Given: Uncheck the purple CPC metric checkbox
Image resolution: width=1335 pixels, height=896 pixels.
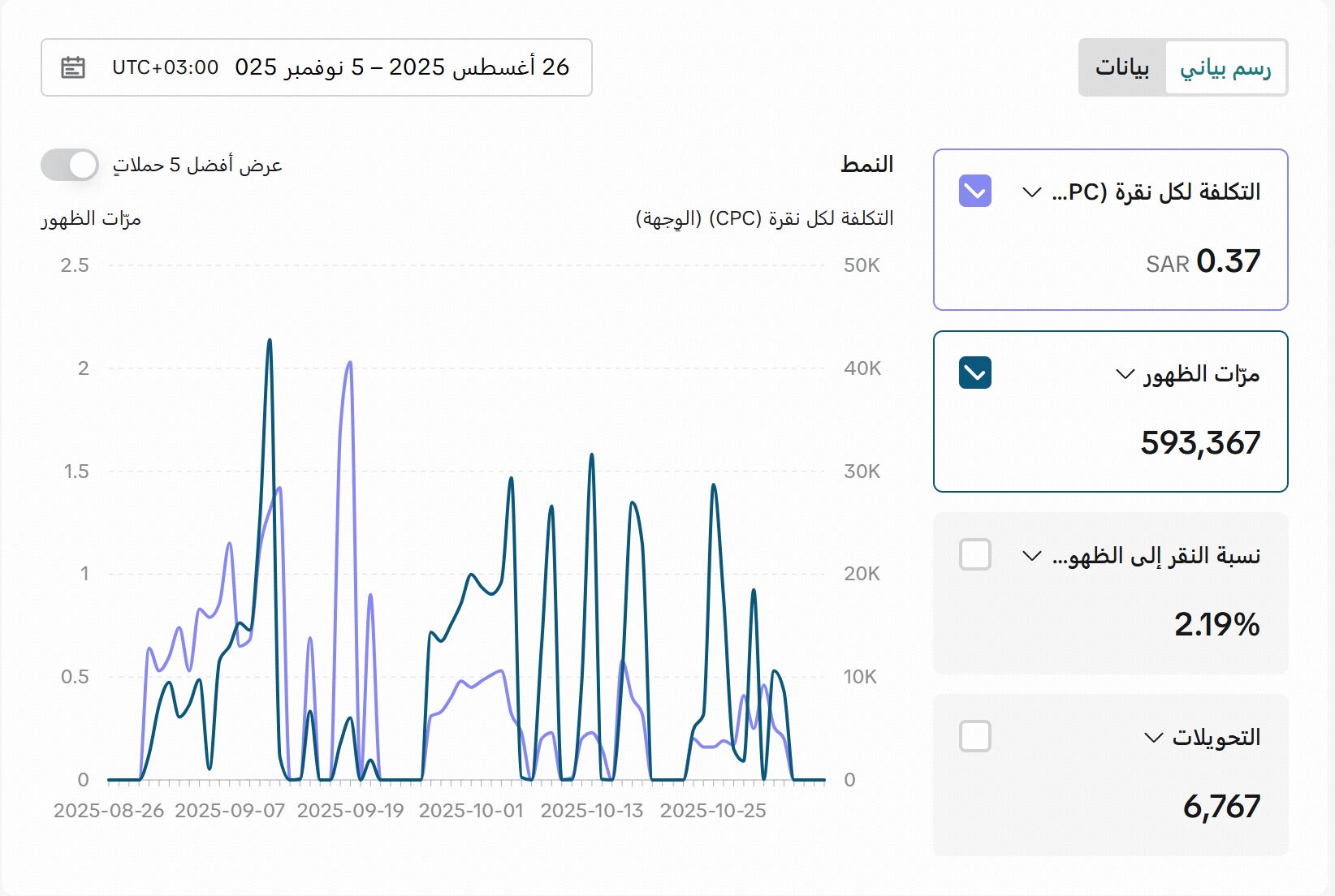Looking at the screenshot, I should pos(974,192).
